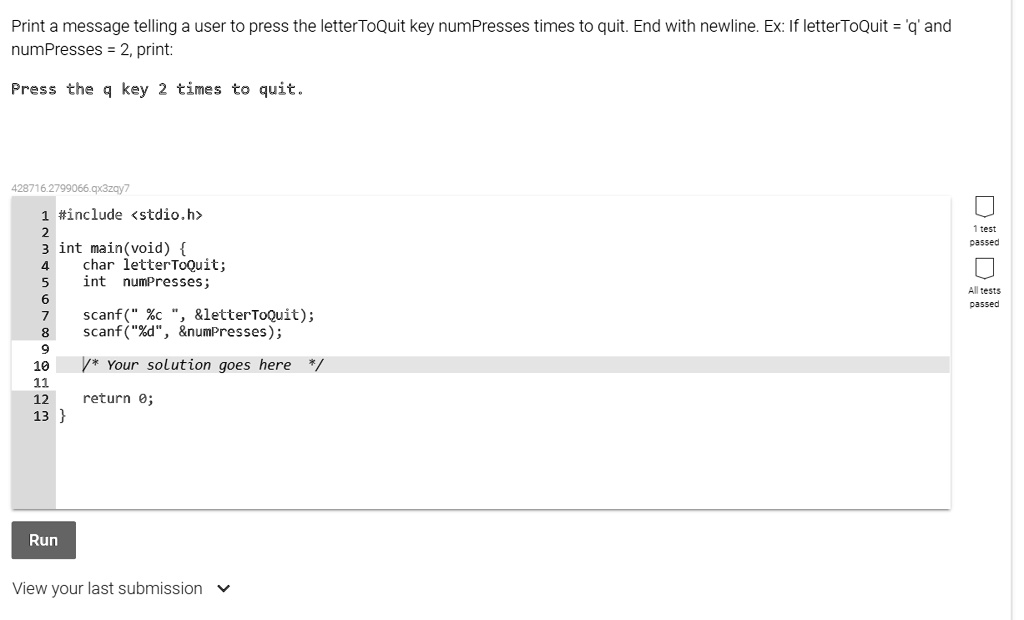The image size is (1024, 620).
Task: Click the closing brace on line 13
Action: (x=62, y=416)
